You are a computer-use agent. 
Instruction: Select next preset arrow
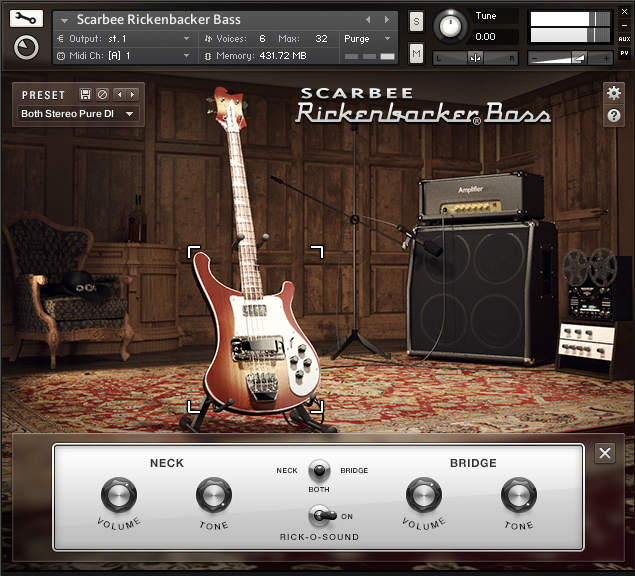click(132, 94)
